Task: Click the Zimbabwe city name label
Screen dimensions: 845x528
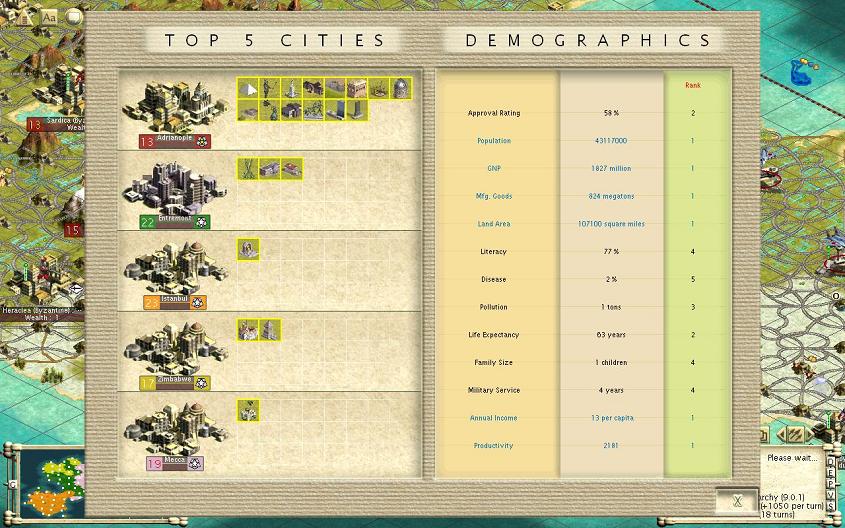Action: (x=174, y=380)
